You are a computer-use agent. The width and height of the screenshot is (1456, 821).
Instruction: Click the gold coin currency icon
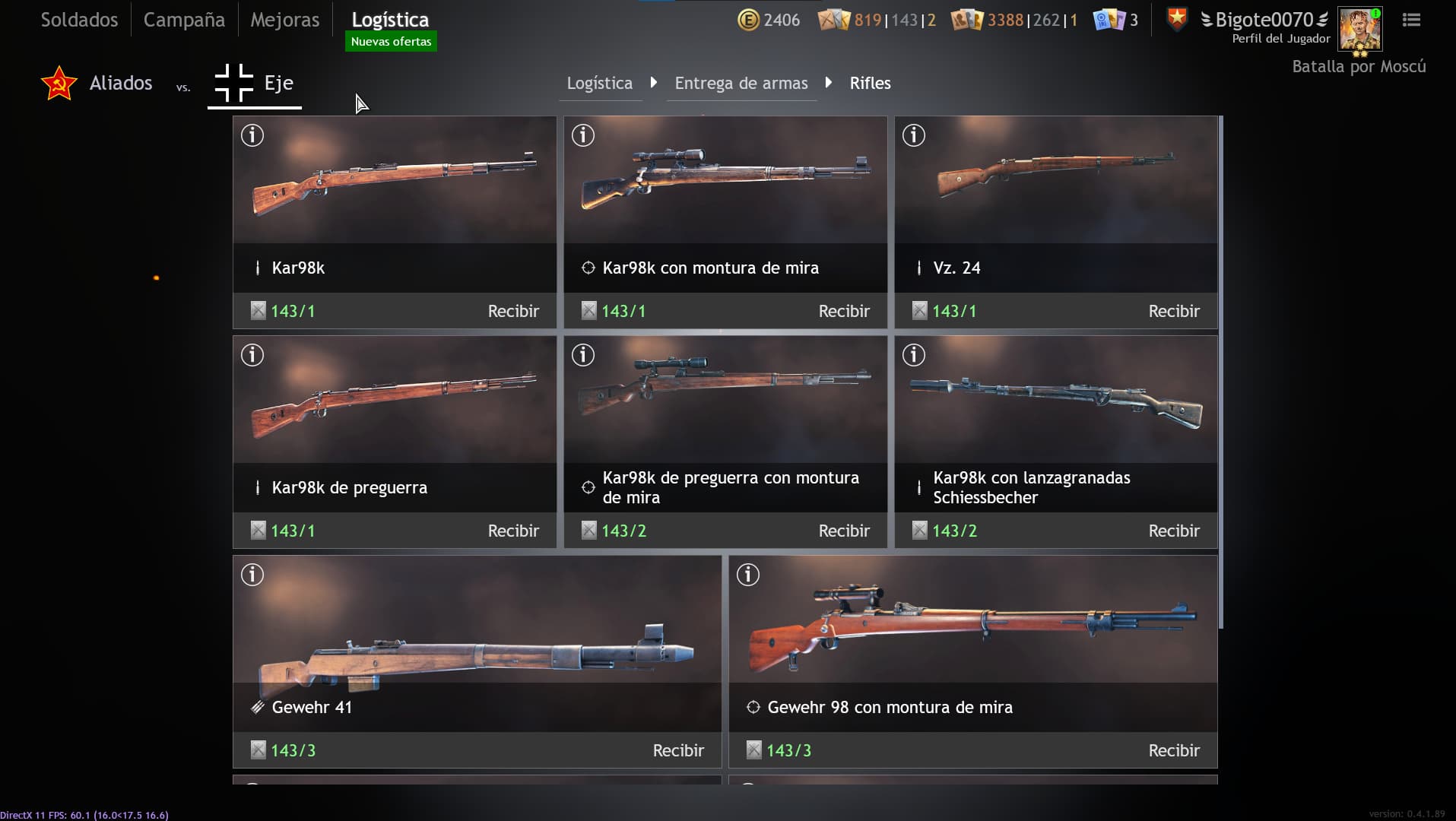point(748,20)
